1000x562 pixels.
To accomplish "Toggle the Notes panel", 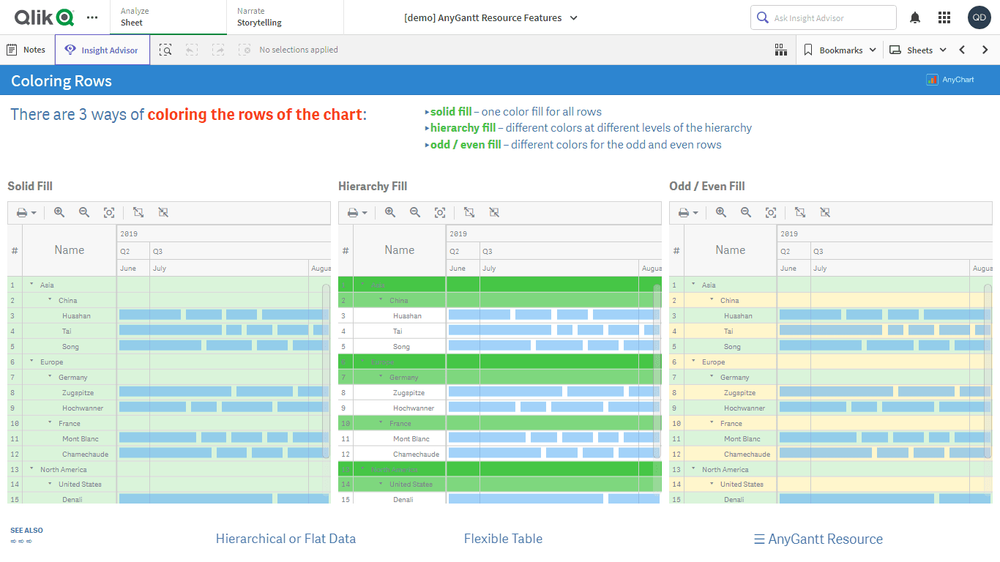I will (x=26, y=50).
